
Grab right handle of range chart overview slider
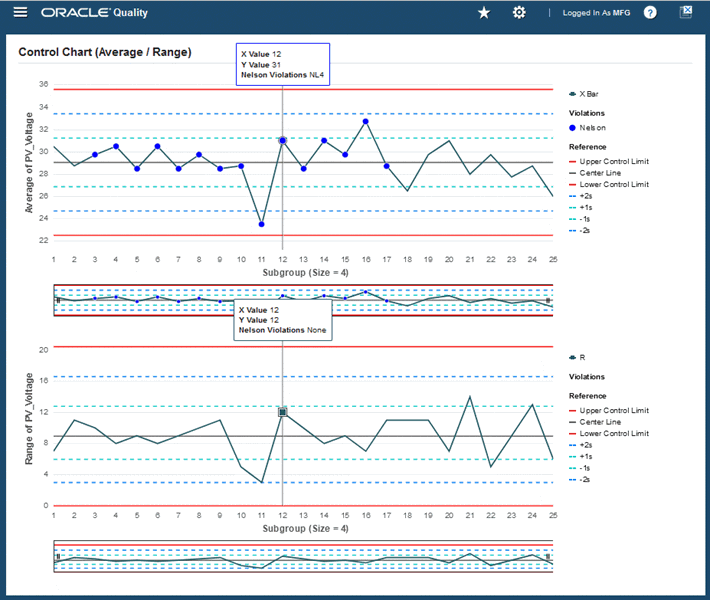pyautogui.click(x=548, y=557)
